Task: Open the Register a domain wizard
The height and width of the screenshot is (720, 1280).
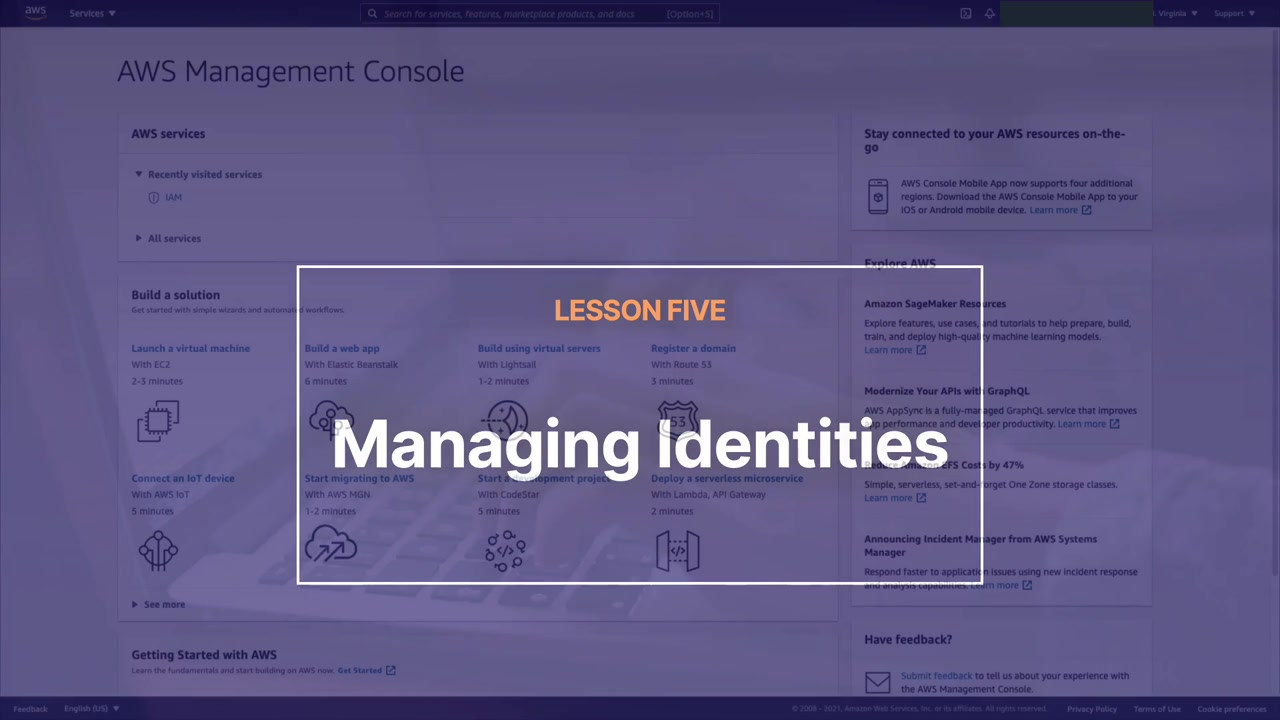Action: 693,348
